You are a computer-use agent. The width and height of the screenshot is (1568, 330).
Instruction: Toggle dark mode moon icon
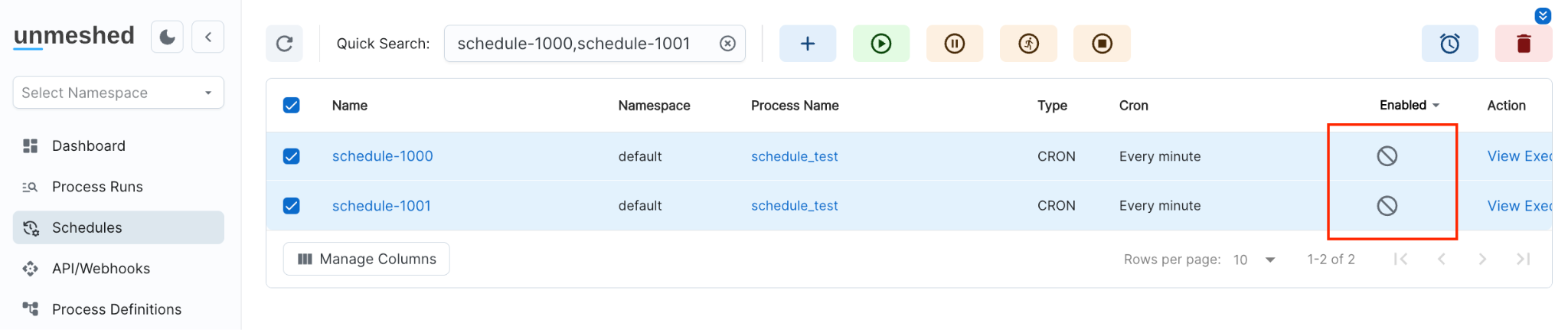[x=167, y=37]
